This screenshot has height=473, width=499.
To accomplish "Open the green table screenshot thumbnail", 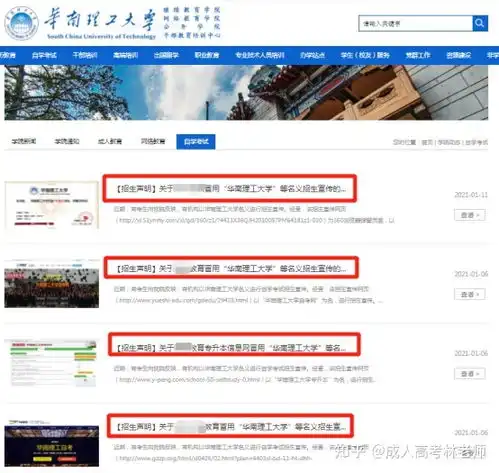I will coord(52,363).
